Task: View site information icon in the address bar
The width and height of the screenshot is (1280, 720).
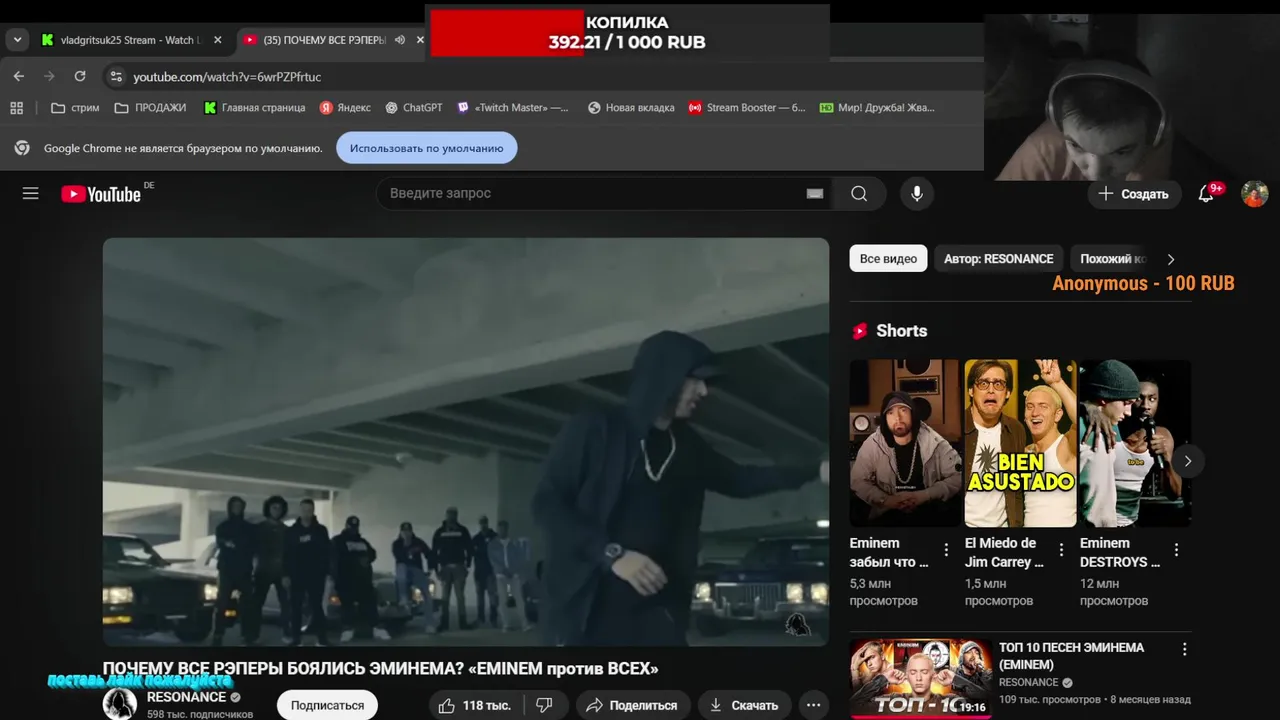Action: click(x=116, y=76)
